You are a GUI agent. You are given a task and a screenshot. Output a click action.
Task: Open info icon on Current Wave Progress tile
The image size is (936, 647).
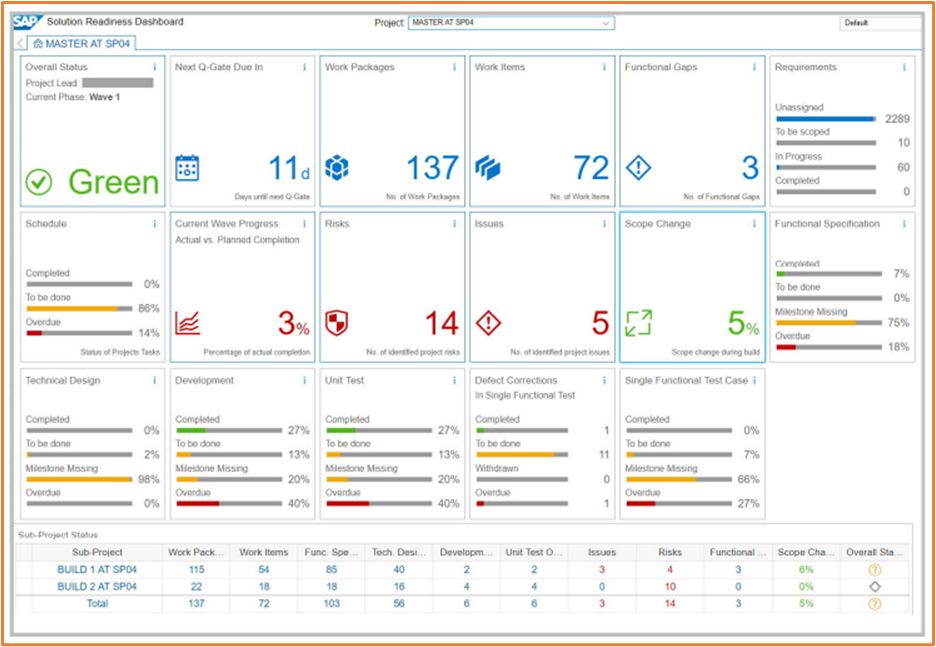click(304, 224)
